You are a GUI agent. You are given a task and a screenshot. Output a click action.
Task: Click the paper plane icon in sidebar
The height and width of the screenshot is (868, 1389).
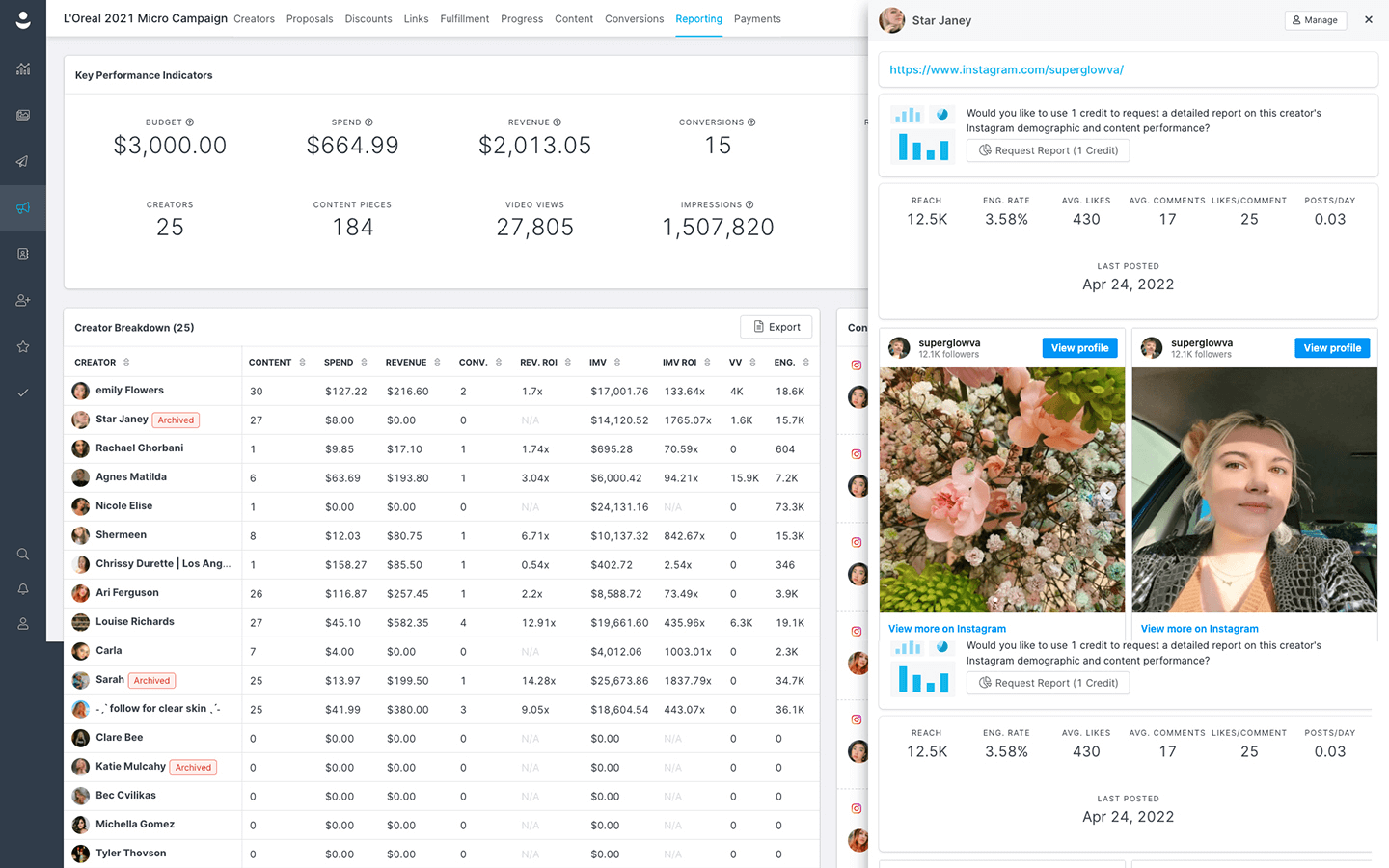pos(23,161)
